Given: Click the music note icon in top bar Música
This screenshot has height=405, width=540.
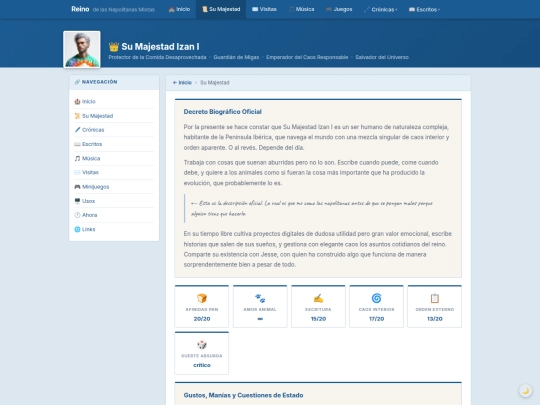Looking at the screenshot, I should (291, 9).
